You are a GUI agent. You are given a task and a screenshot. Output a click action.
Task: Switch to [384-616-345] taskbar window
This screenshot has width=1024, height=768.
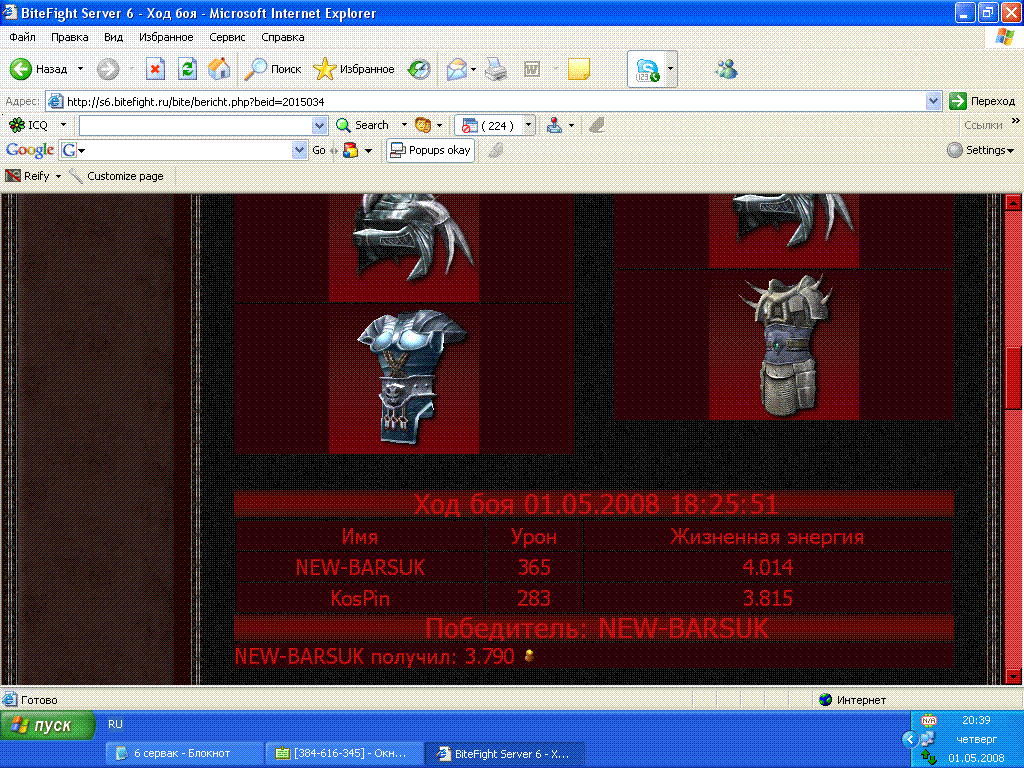point(344,754)
